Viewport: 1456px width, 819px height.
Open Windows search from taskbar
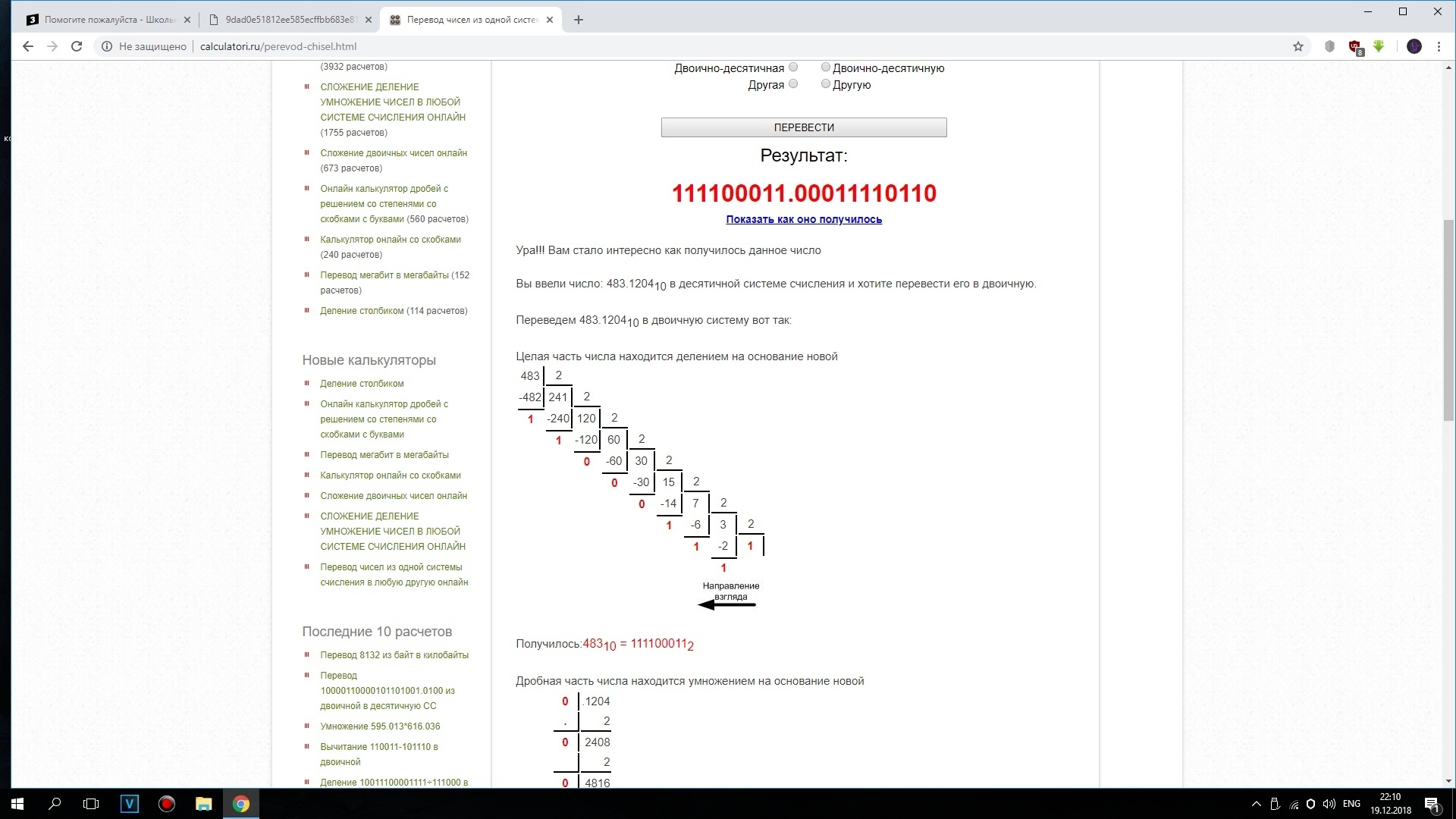(x=55, y=804)
